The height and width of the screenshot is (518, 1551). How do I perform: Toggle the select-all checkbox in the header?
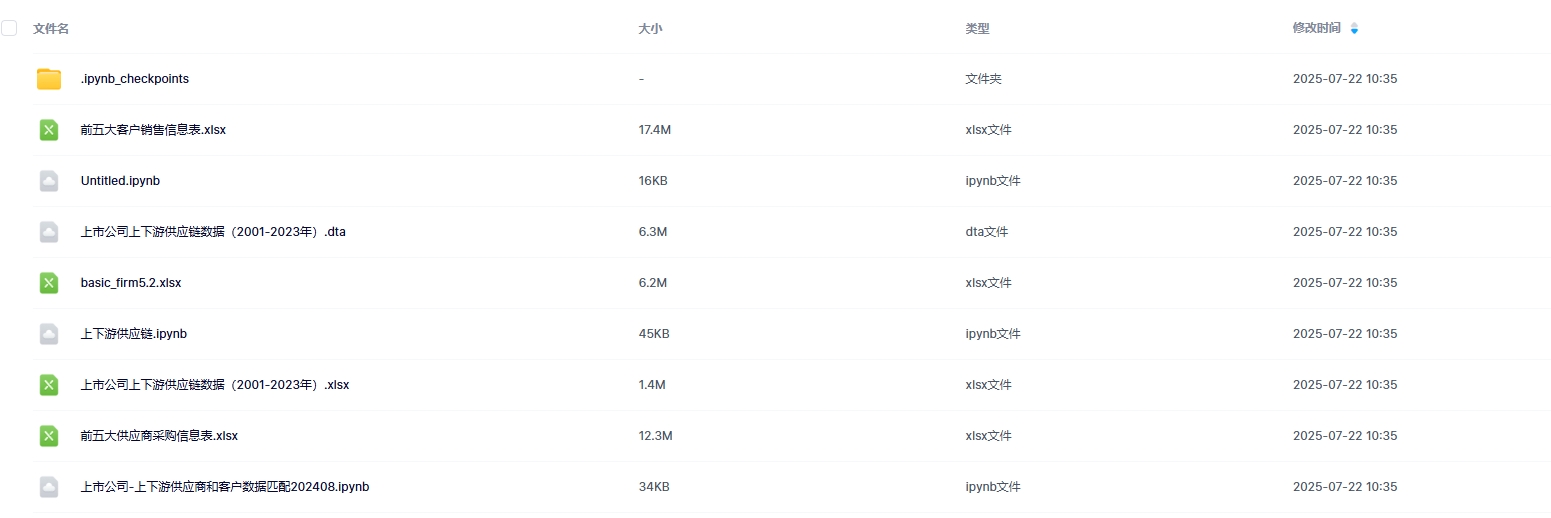(9, 28)
